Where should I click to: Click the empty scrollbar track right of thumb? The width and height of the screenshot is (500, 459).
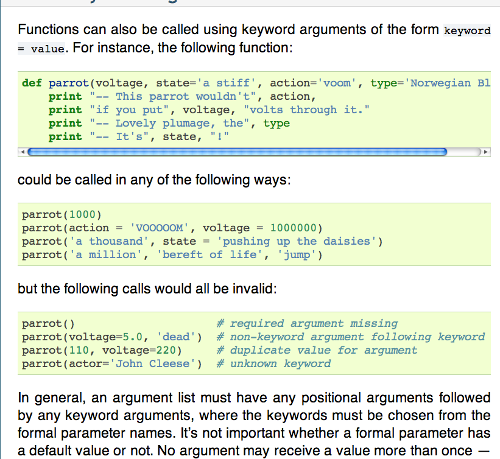pos(464,152)
